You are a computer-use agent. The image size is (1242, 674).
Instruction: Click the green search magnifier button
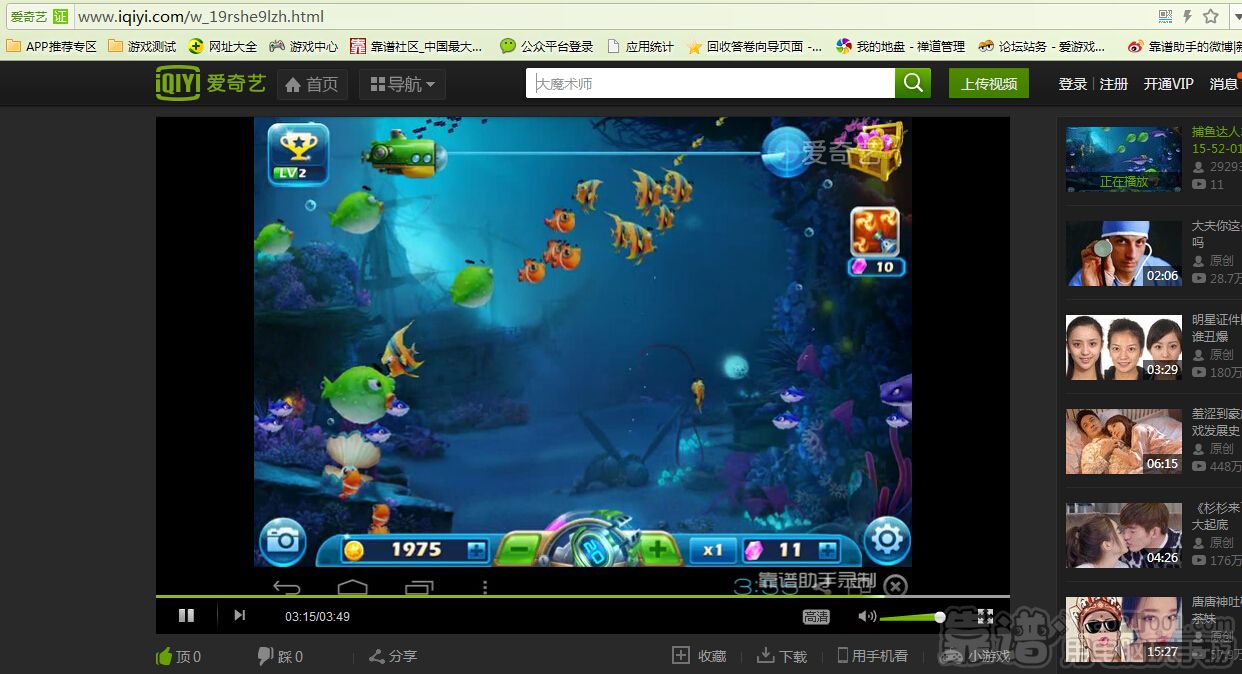(x=913, y=83)
